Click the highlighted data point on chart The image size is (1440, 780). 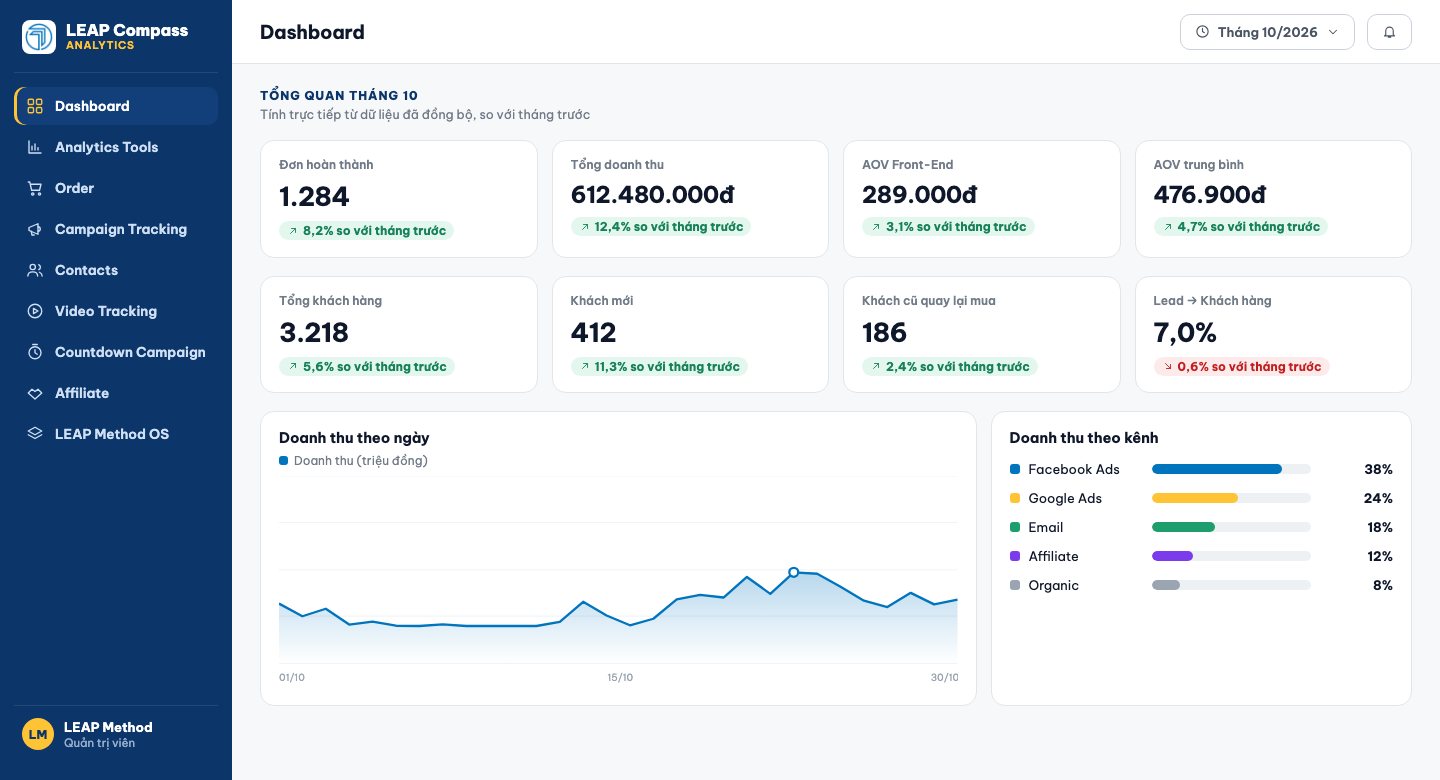click(x=793, y=572)
